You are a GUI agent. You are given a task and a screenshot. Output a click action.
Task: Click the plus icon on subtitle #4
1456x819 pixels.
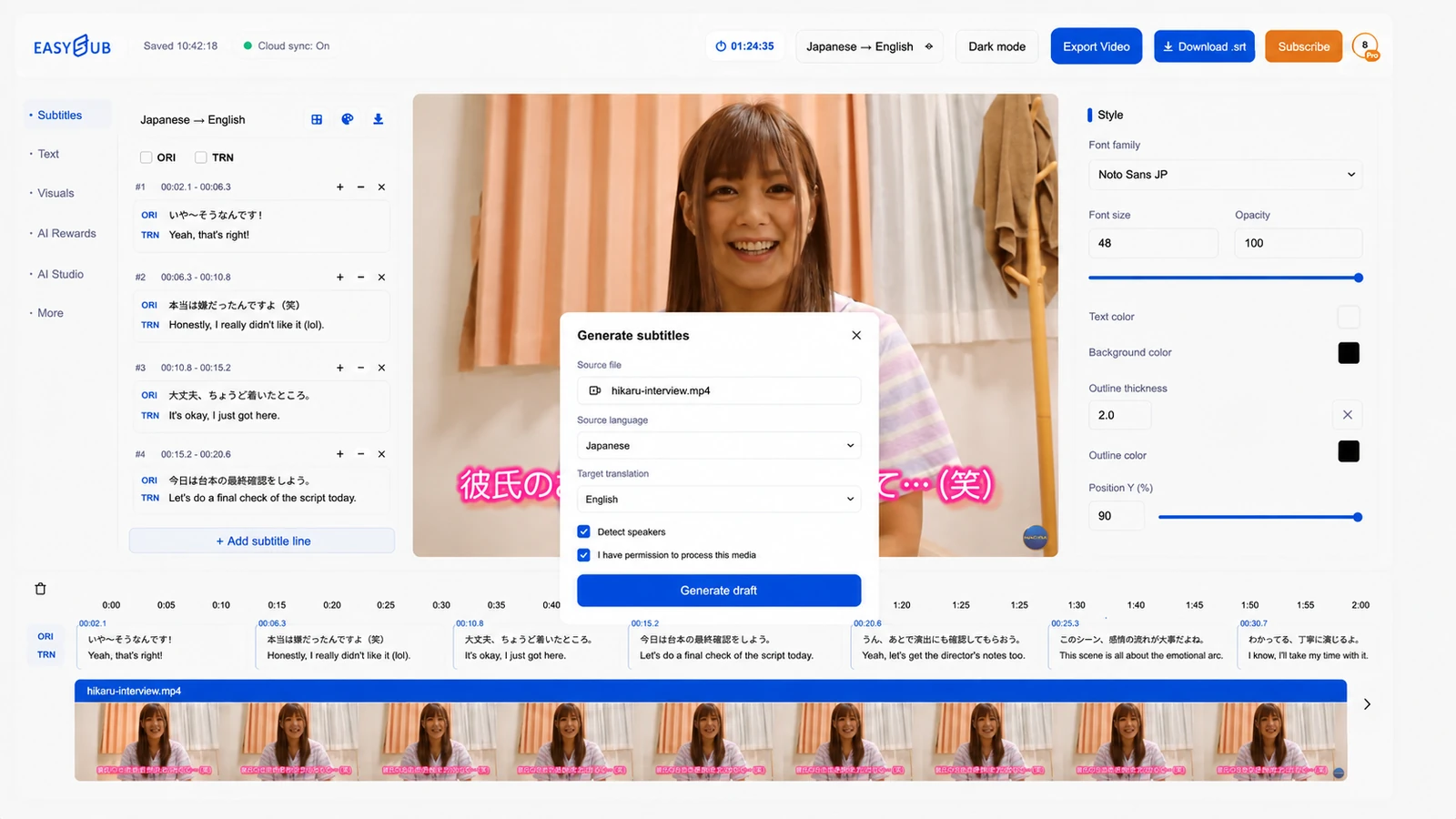[x=340, y=454]
